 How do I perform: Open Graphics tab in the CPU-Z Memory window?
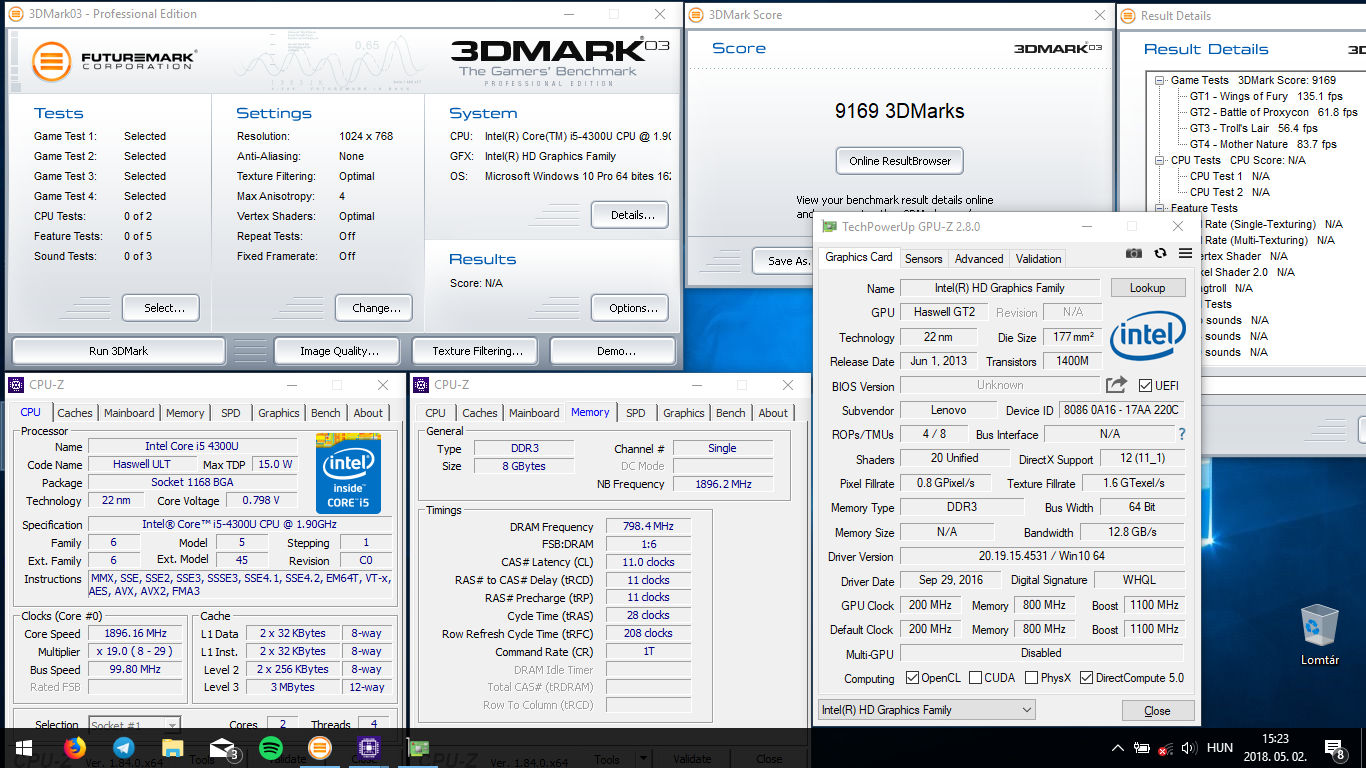684,413
